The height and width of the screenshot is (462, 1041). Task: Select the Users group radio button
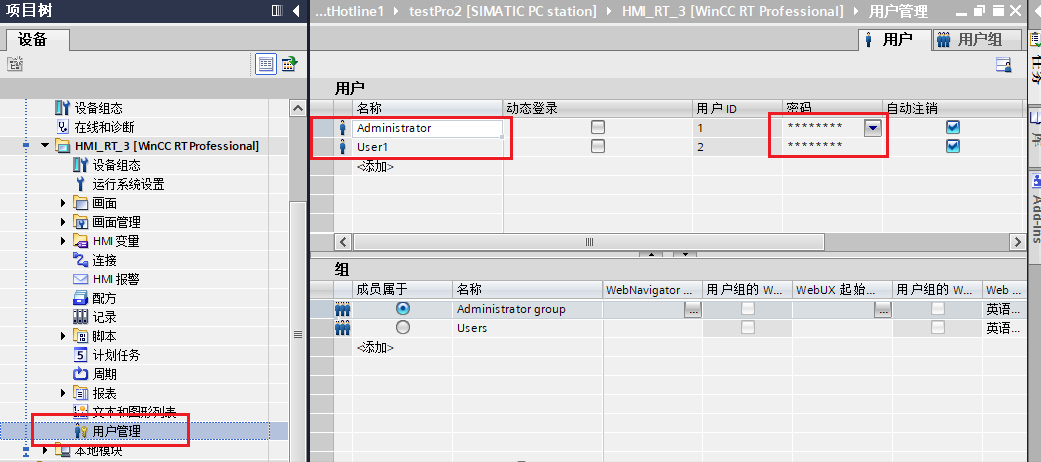402,327
